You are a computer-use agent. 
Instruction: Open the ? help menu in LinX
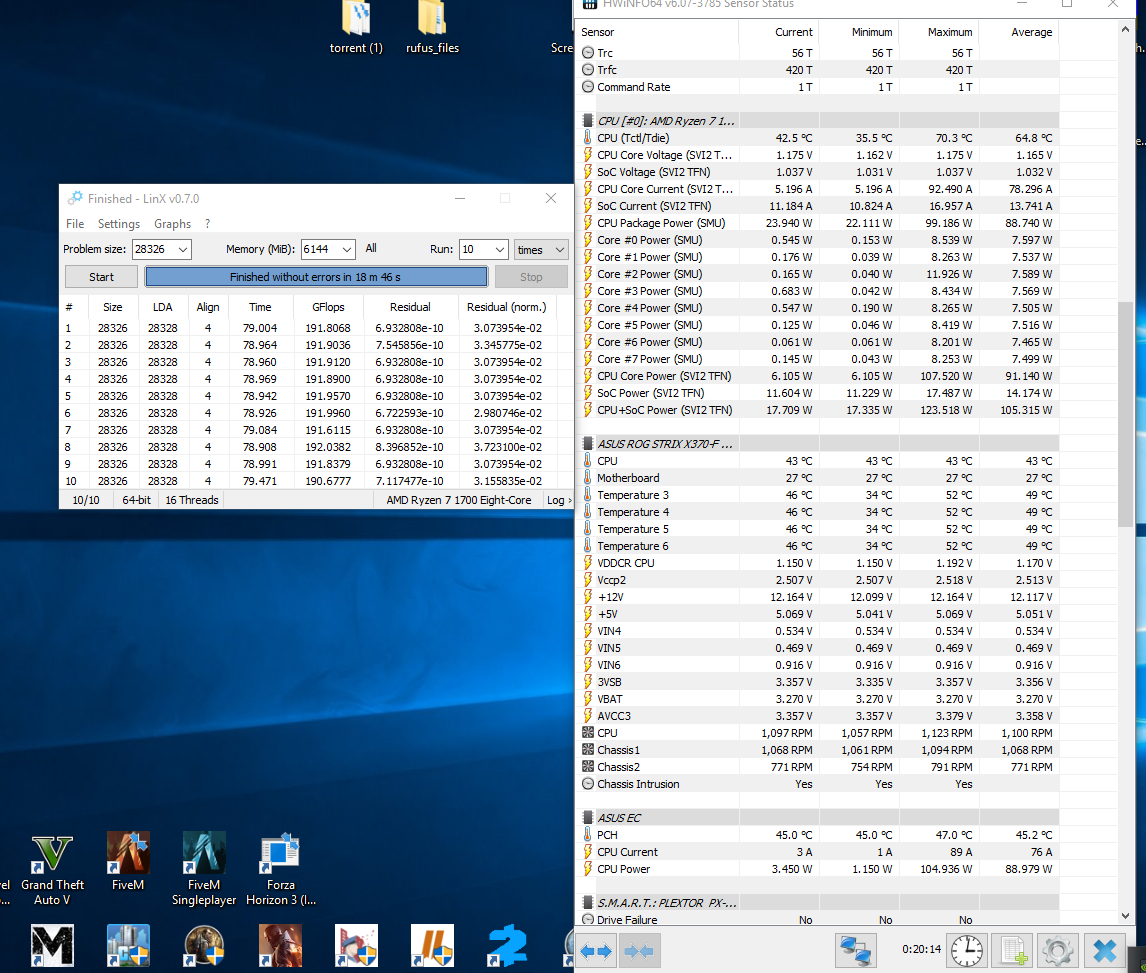(x=208, y=224)
